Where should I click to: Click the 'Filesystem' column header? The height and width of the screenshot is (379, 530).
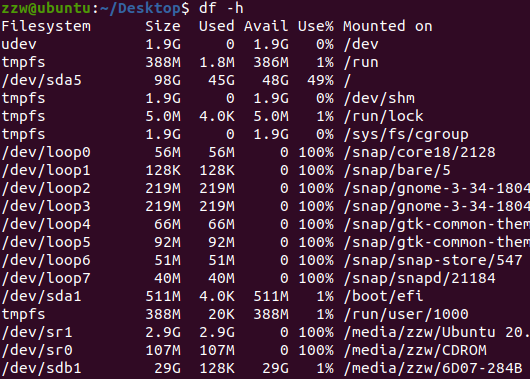point(46,26)
